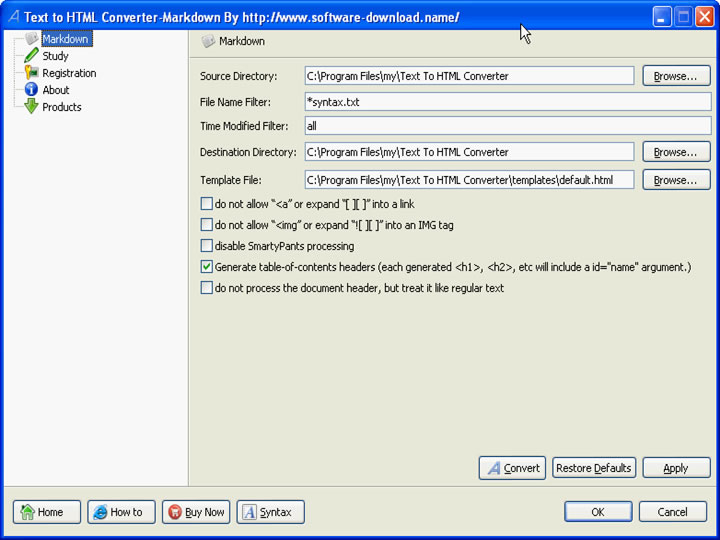Toggle 'do not allow <img' IMG tag checkbox
Screen dimensions: 720x540
(x=207, y=225)
